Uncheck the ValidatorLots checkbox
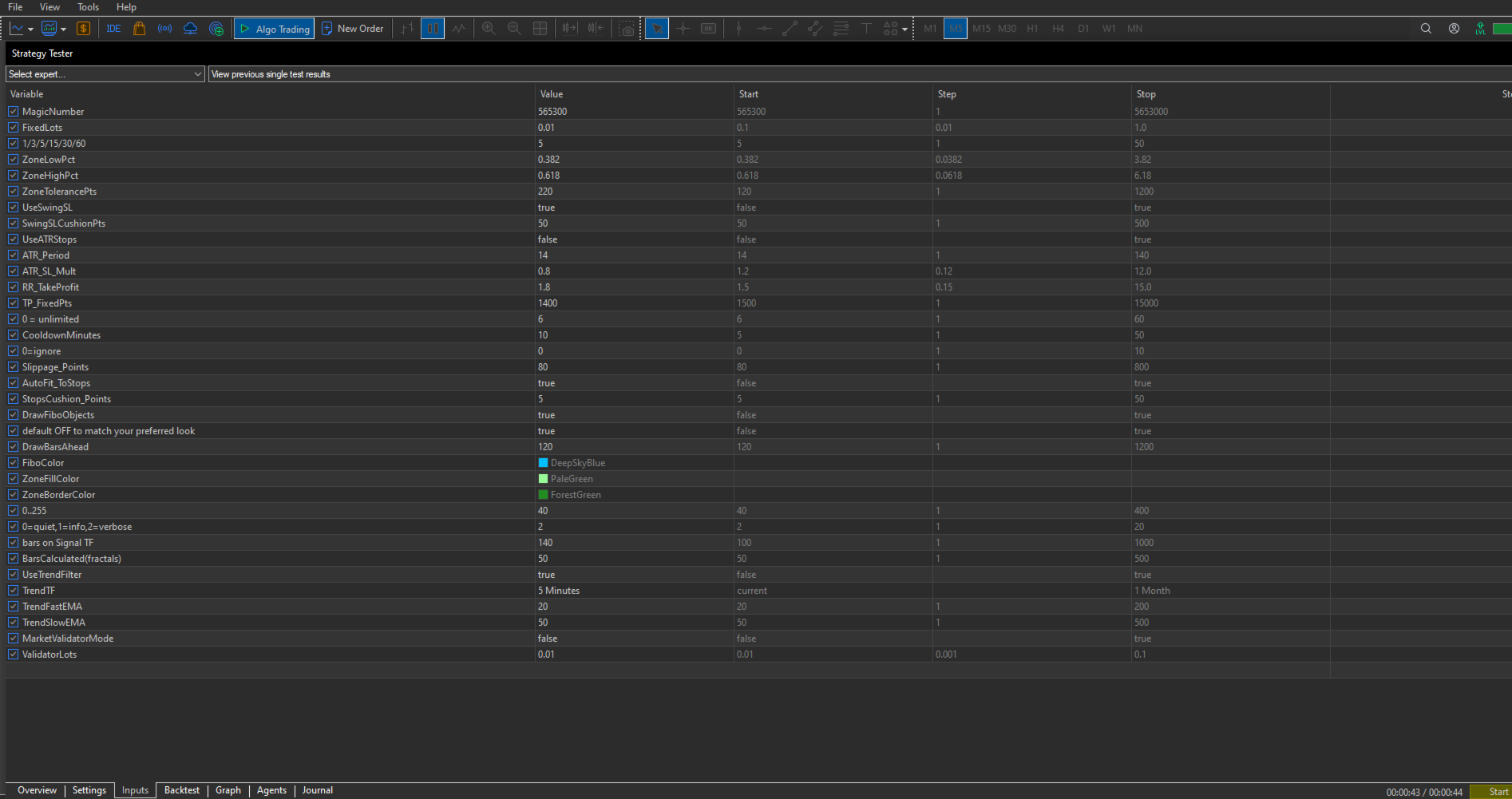The height and width of the screenshot is (799, 1512). [x=13, y=655]
